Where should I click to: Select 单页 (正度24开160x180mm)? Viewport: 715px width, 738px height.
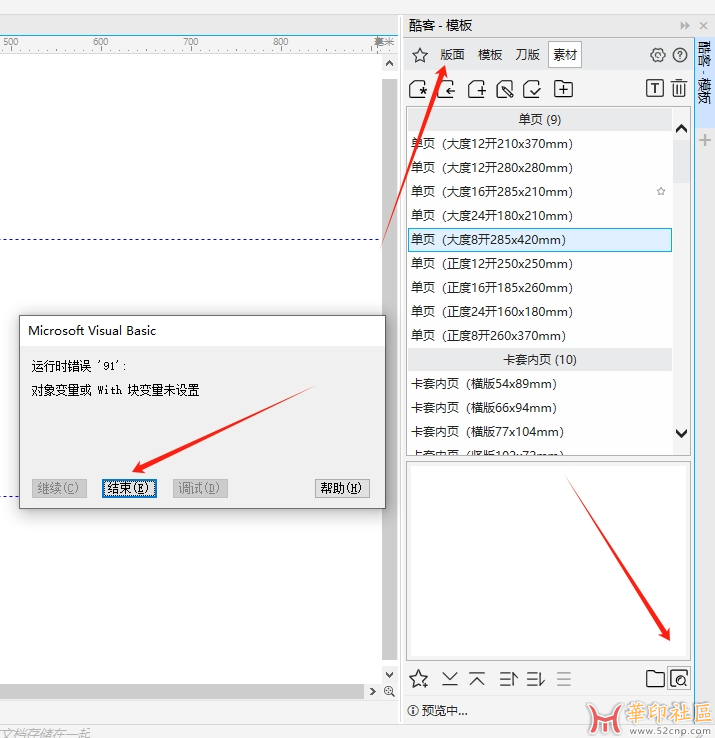[x=539, y=312]
